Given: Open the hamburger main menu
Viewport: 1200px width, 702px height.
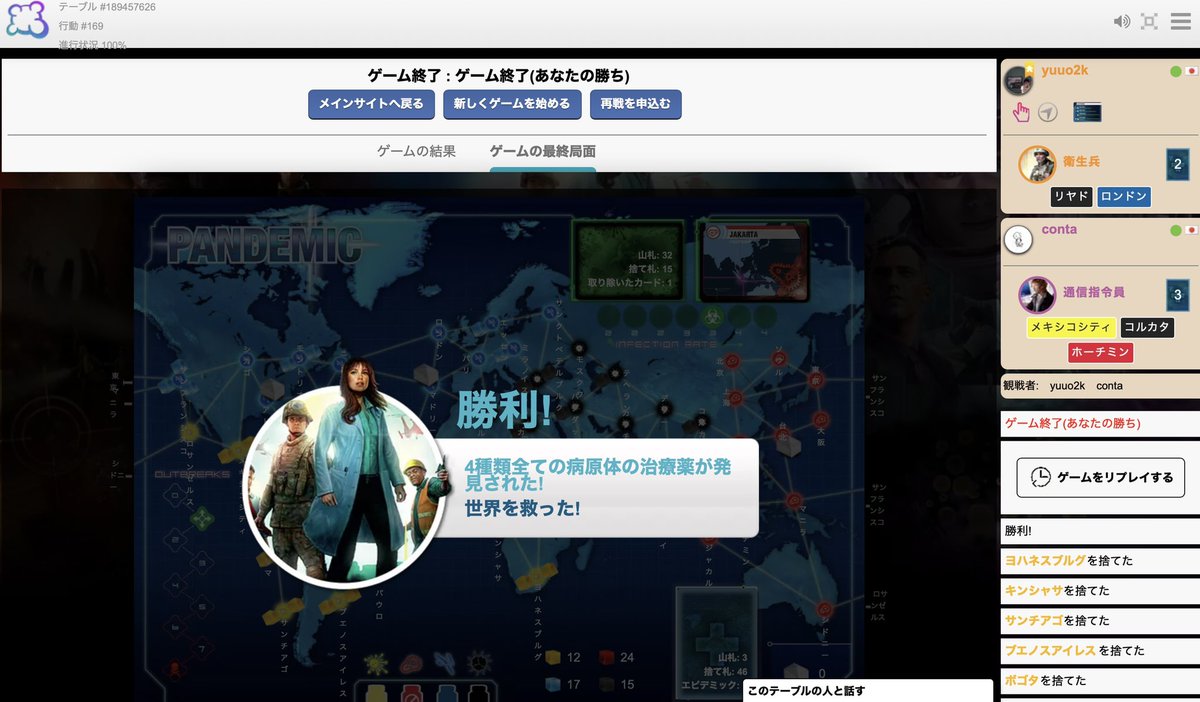Looking at the screenshot, I should click(1181, 21).
